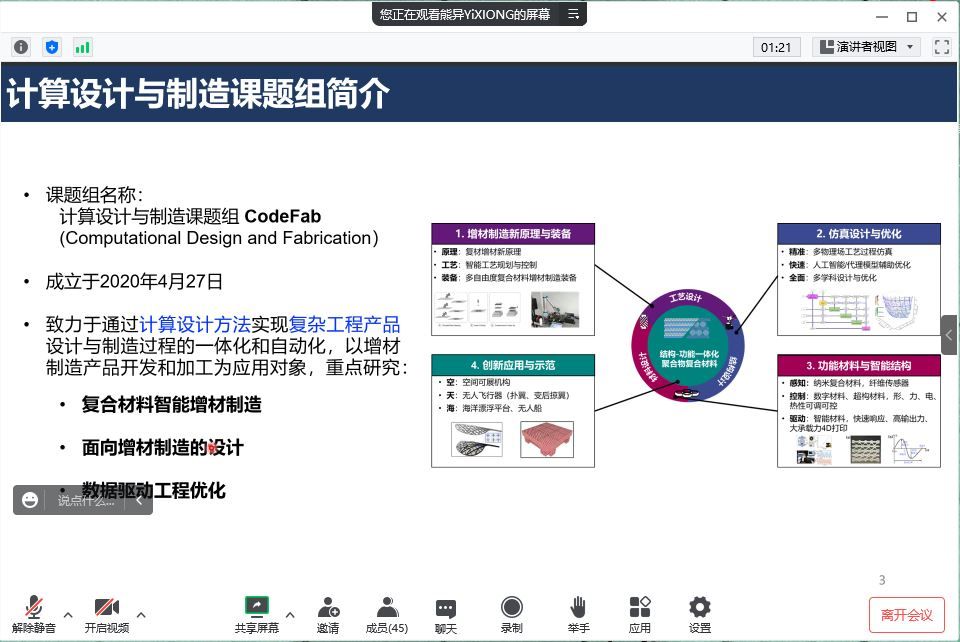Expand audio options arrow beside 解除静音
This screenshot has width=960, height=642.
click(68, 614)
